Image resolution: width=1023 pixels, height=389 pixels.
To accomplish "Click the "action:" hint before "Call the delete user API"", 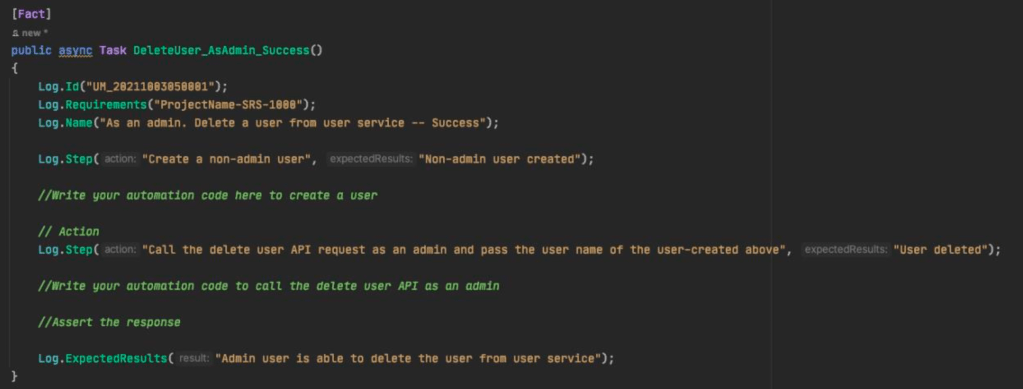I will (120, 250).
